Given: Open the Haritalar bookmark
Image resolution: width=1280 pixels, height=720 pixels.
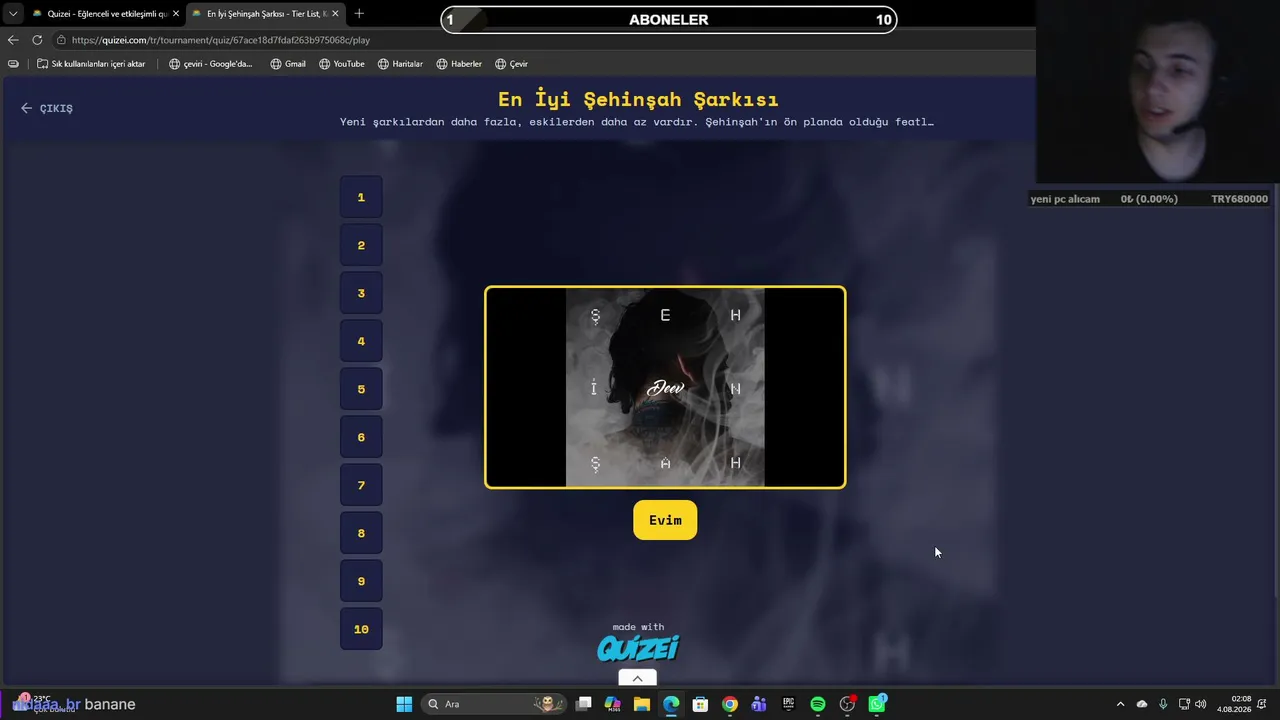Looking at the screenshot, I should point(400,64).
